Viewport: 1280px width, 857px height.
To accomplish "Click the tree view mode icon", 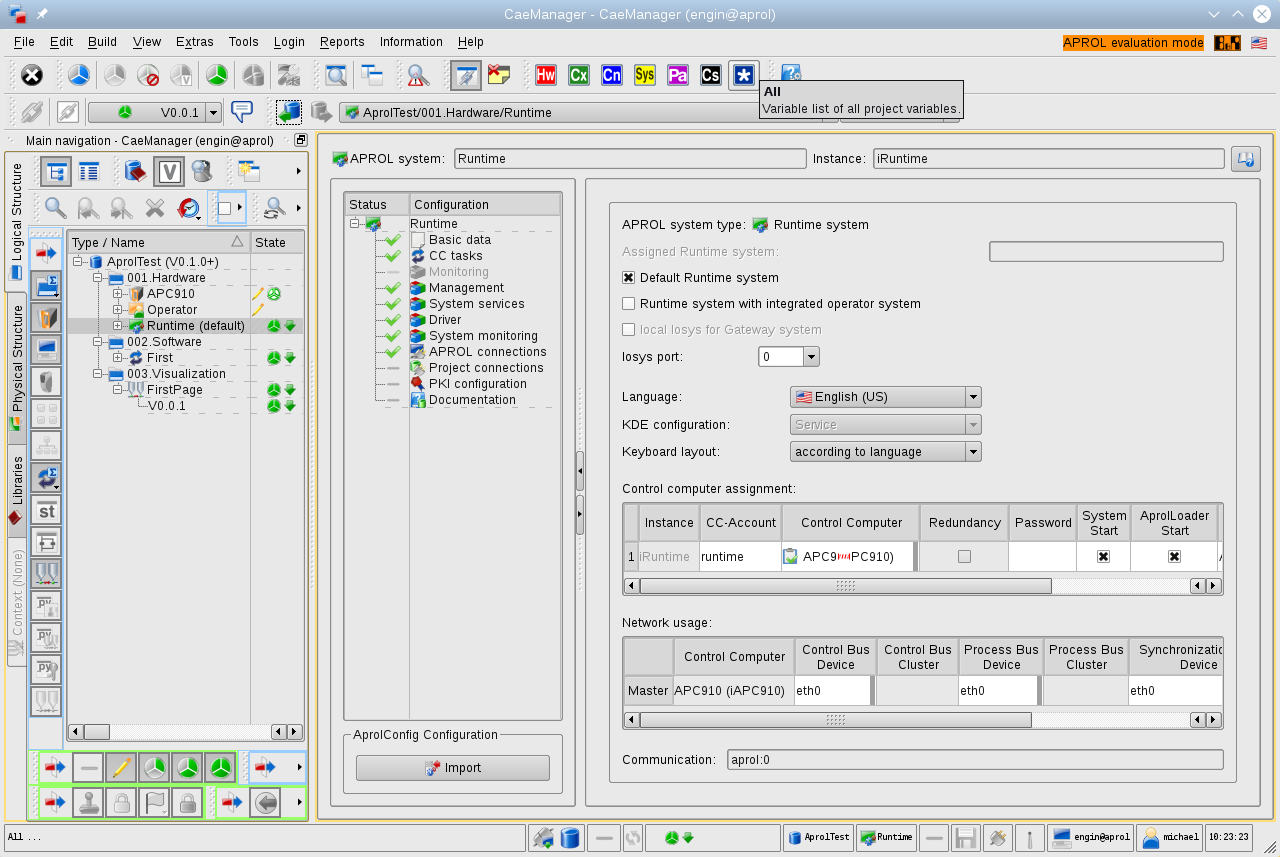I will point(56,172).
